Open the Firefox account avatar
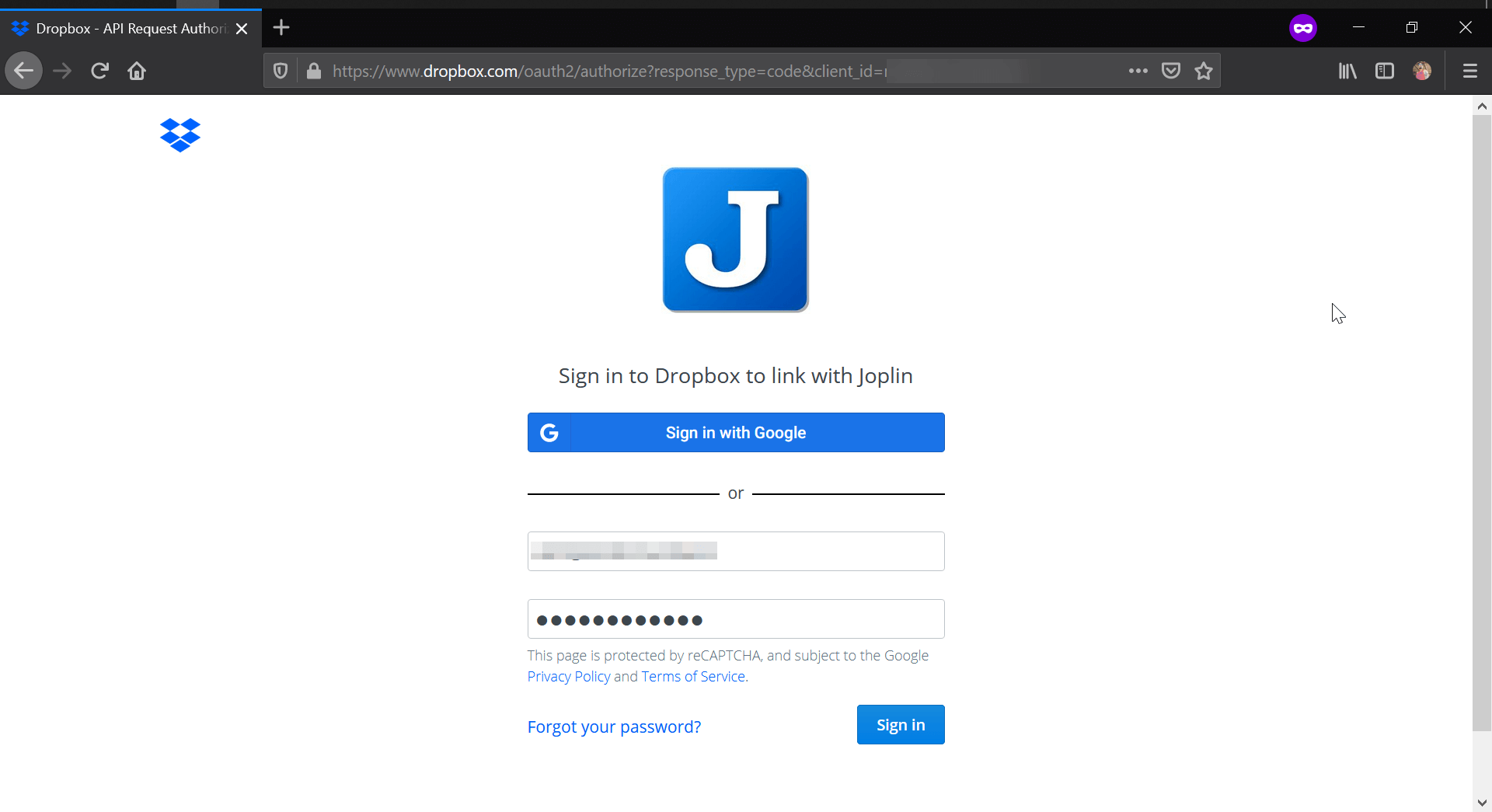 tap(1422, 71)
